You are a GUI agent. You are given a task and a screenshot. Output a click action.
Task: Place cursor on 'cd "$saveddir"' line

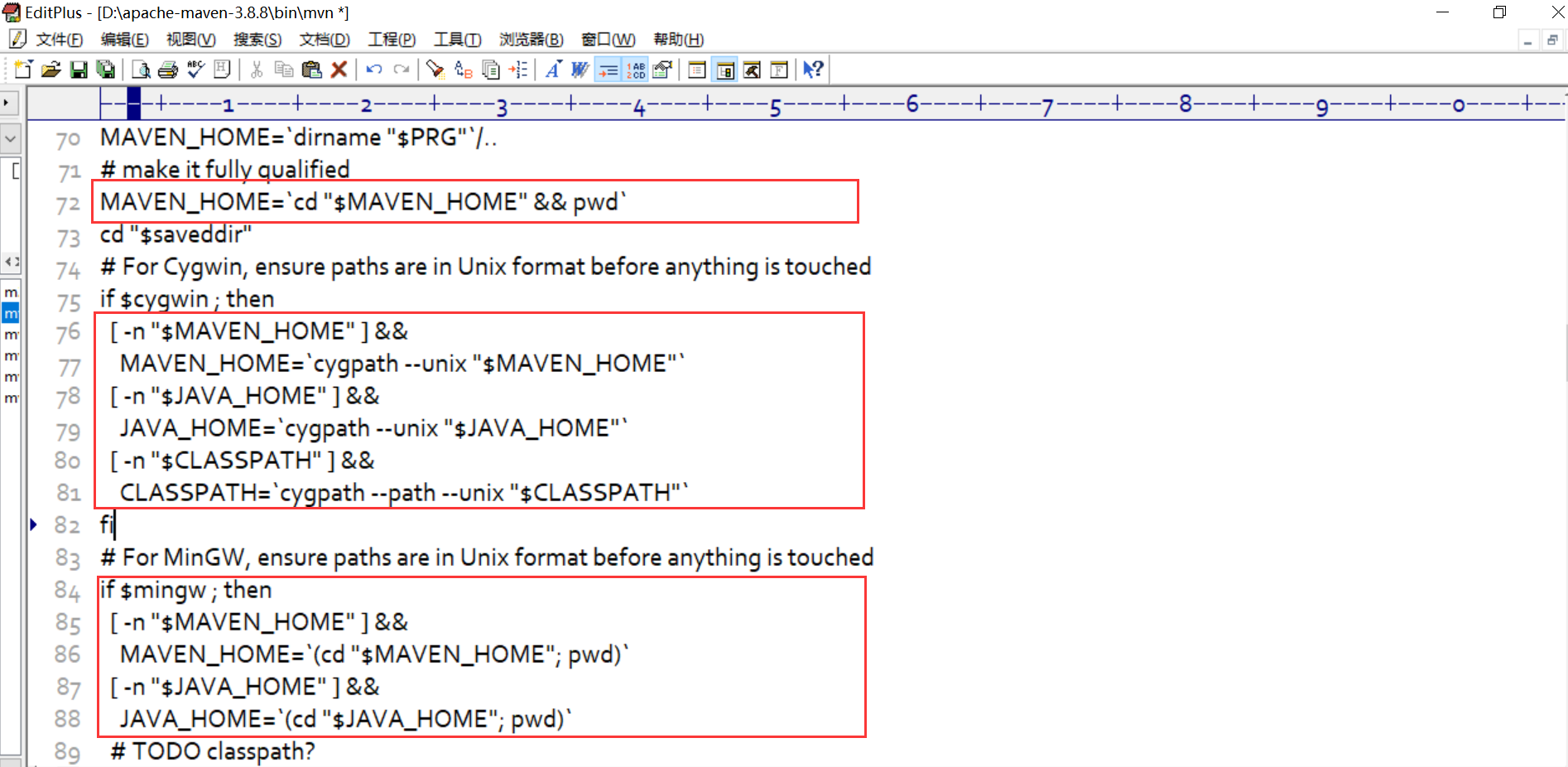176,234
